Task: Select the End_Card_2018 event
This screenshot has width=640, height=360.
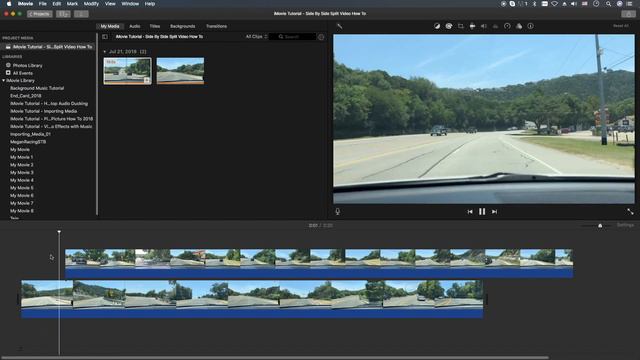Action: coord(26,96)
